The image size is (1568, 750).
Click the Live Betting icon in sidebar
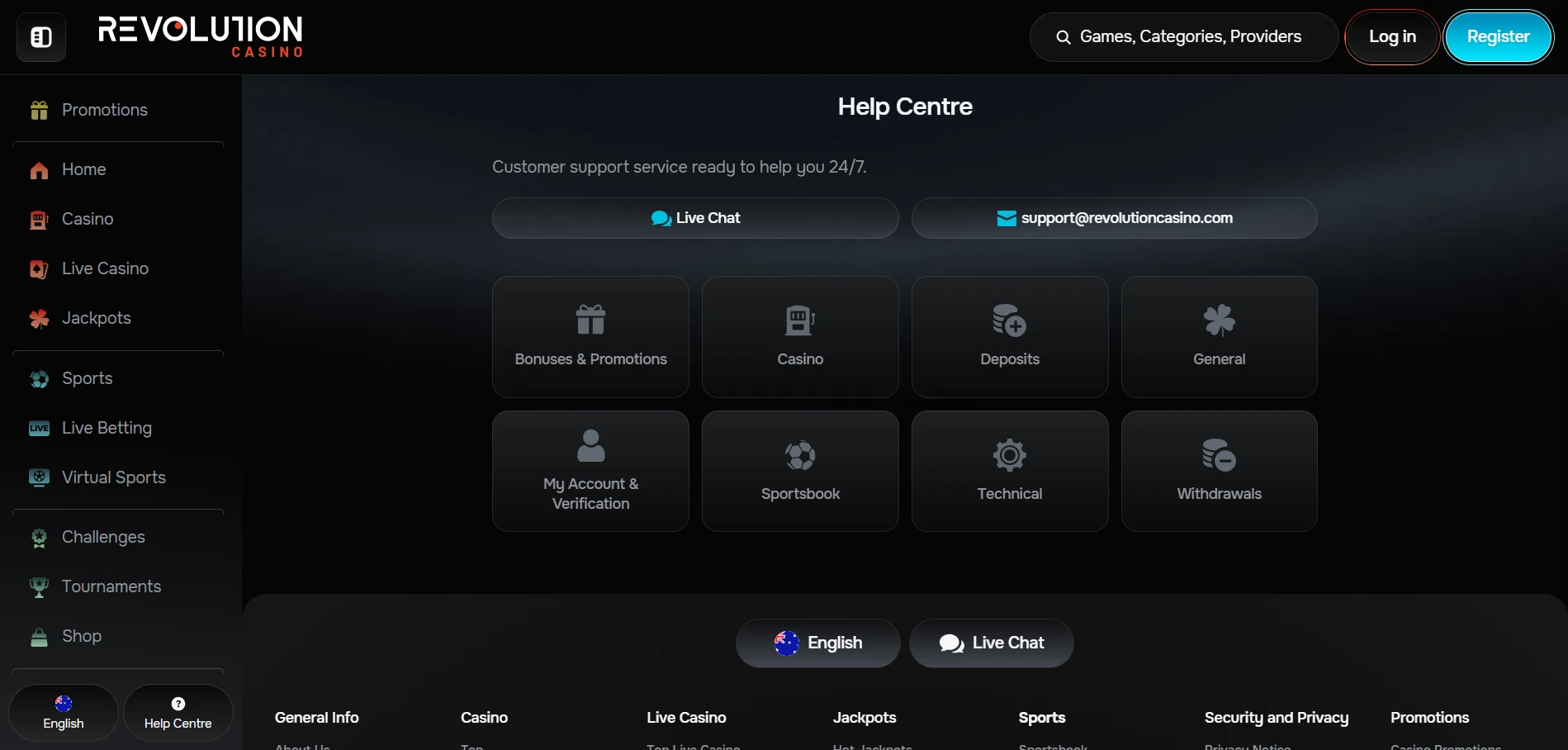coord(39,428)
